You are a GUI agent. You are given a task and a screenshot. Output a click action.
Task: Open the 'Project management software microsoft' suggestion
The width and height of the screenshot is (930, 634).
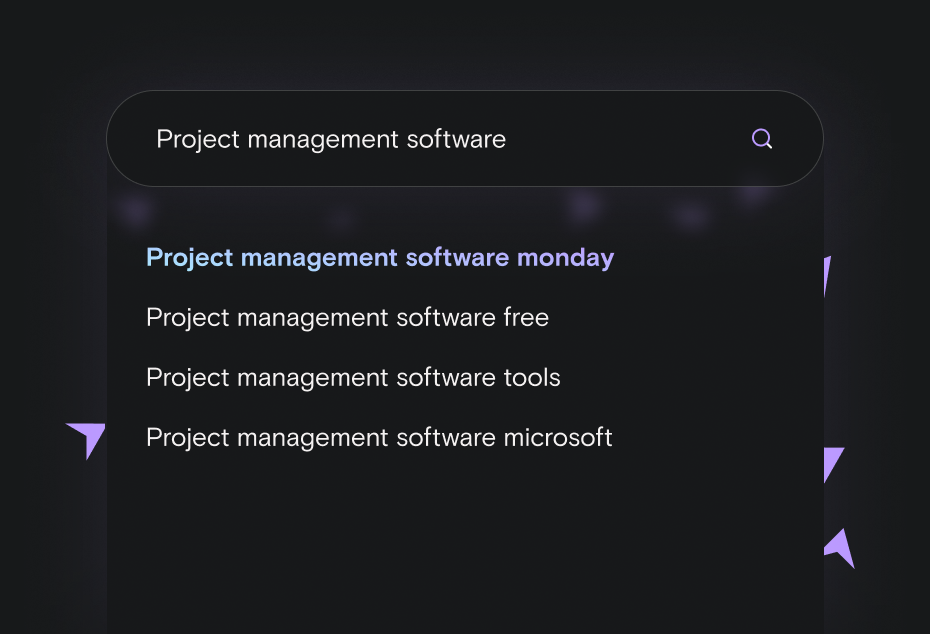(379, 438)
